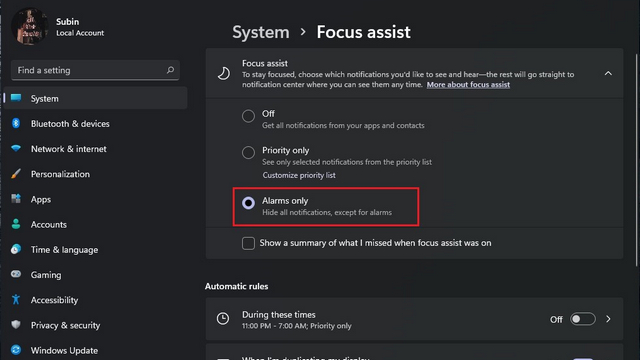This screenshot has width=640, height=360.
Task: Open Personalization settings
Action: (96, 174)
